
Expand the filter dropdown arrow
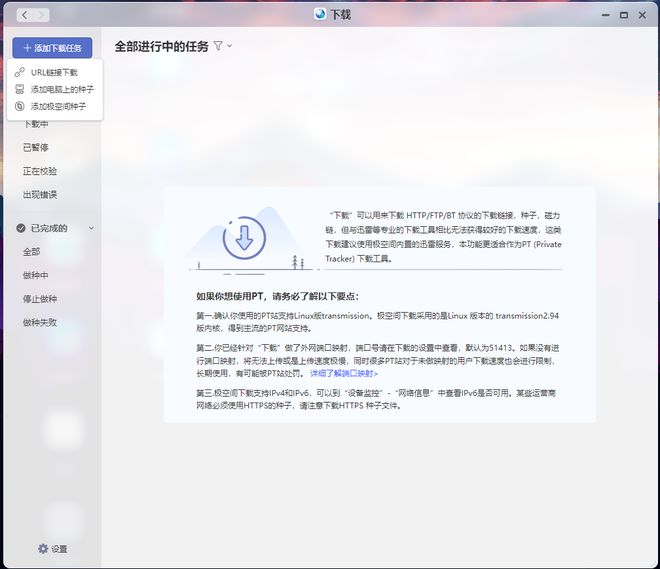[x=229, y=46]
